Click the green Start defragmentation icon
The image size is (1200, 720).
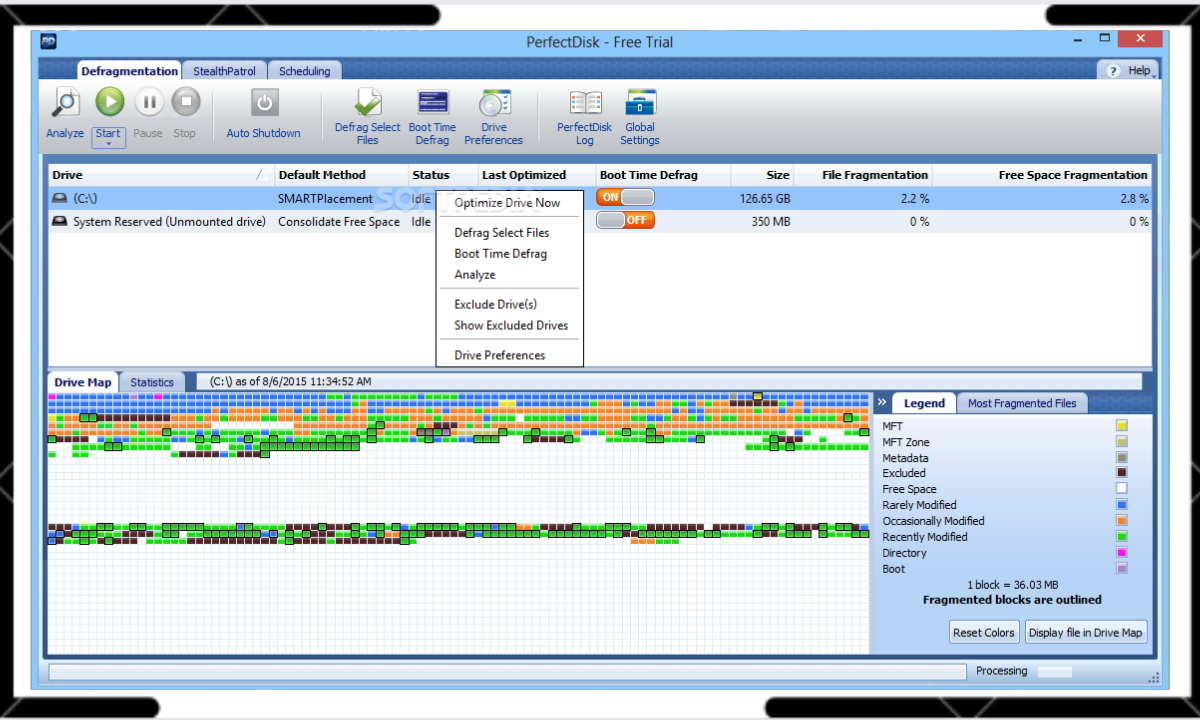[108, 101]
